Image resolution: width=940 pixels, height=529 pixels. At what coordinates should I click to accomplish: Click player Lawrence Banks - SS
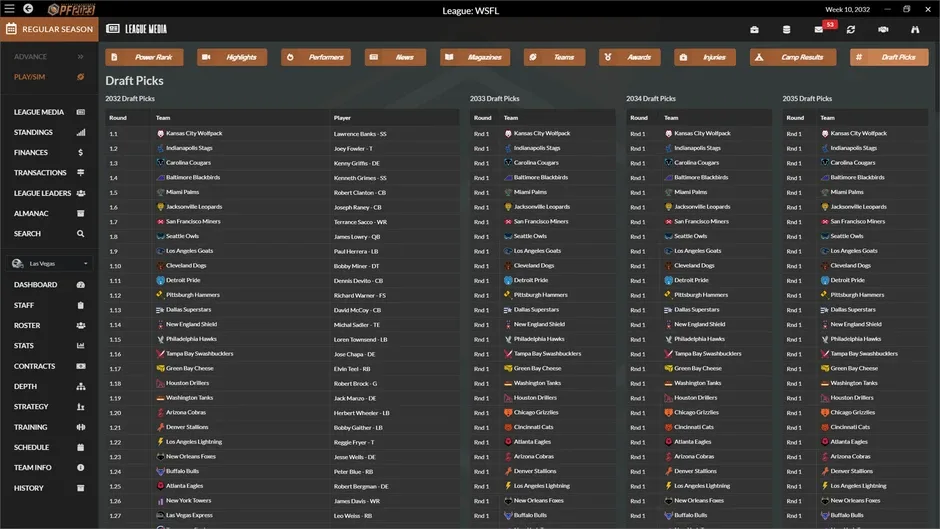coord(360,134)
